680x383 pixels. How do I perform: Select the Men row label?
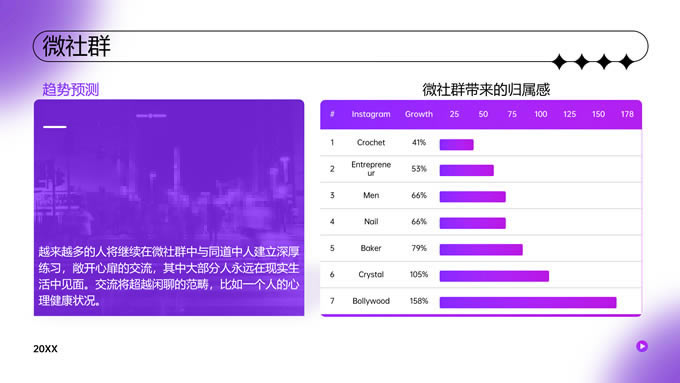371,195
